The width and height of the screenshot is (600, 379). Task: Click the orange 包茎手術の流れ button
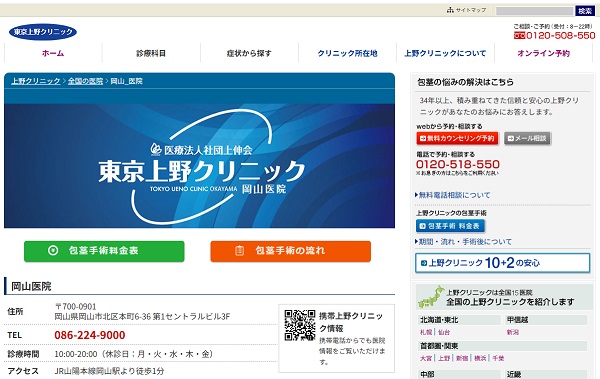(x=290, y=251)
